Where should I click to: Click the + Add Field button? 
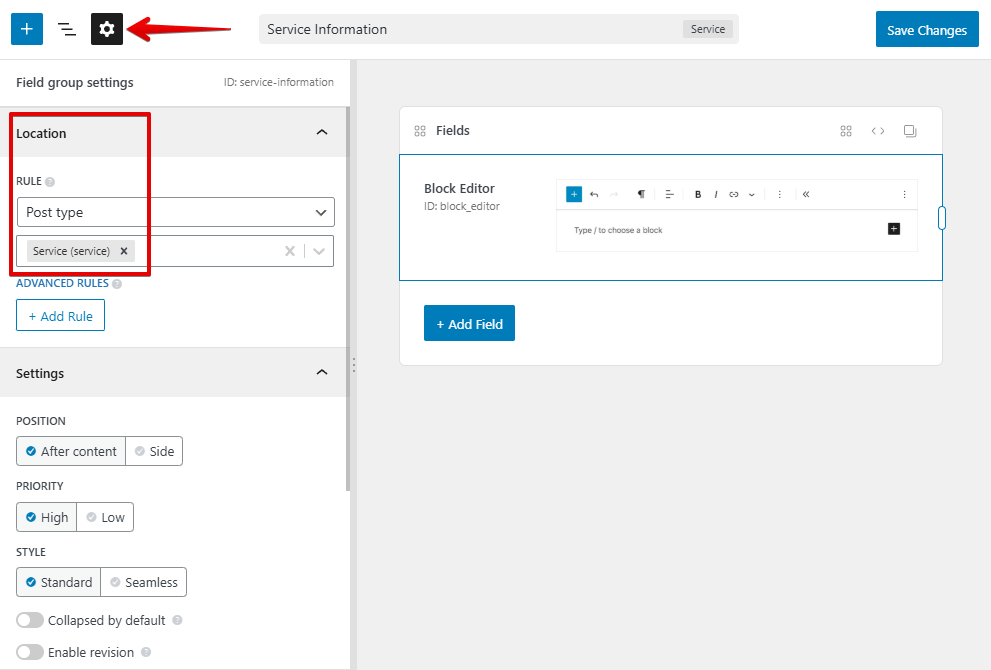coord(469,323)
